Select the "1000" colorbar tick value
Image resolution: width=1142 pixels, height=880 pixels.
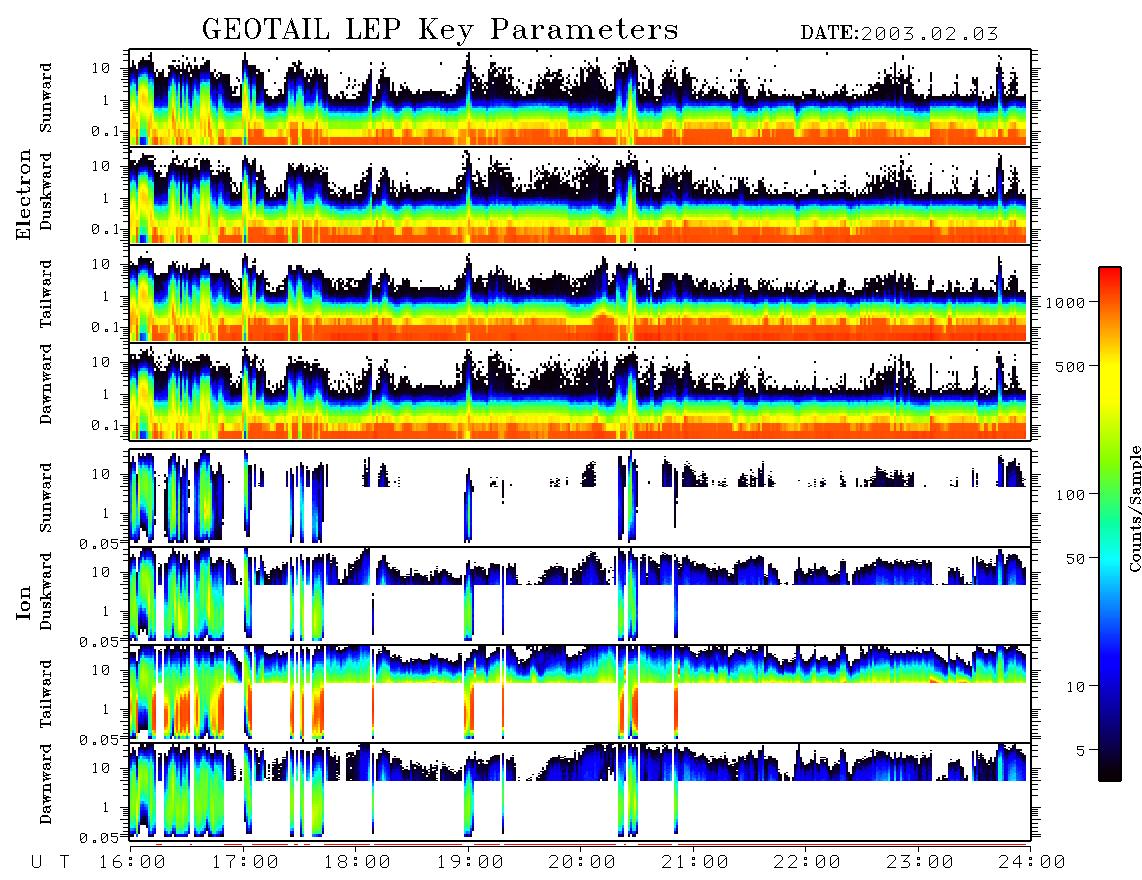click(x=1066, y=302)
